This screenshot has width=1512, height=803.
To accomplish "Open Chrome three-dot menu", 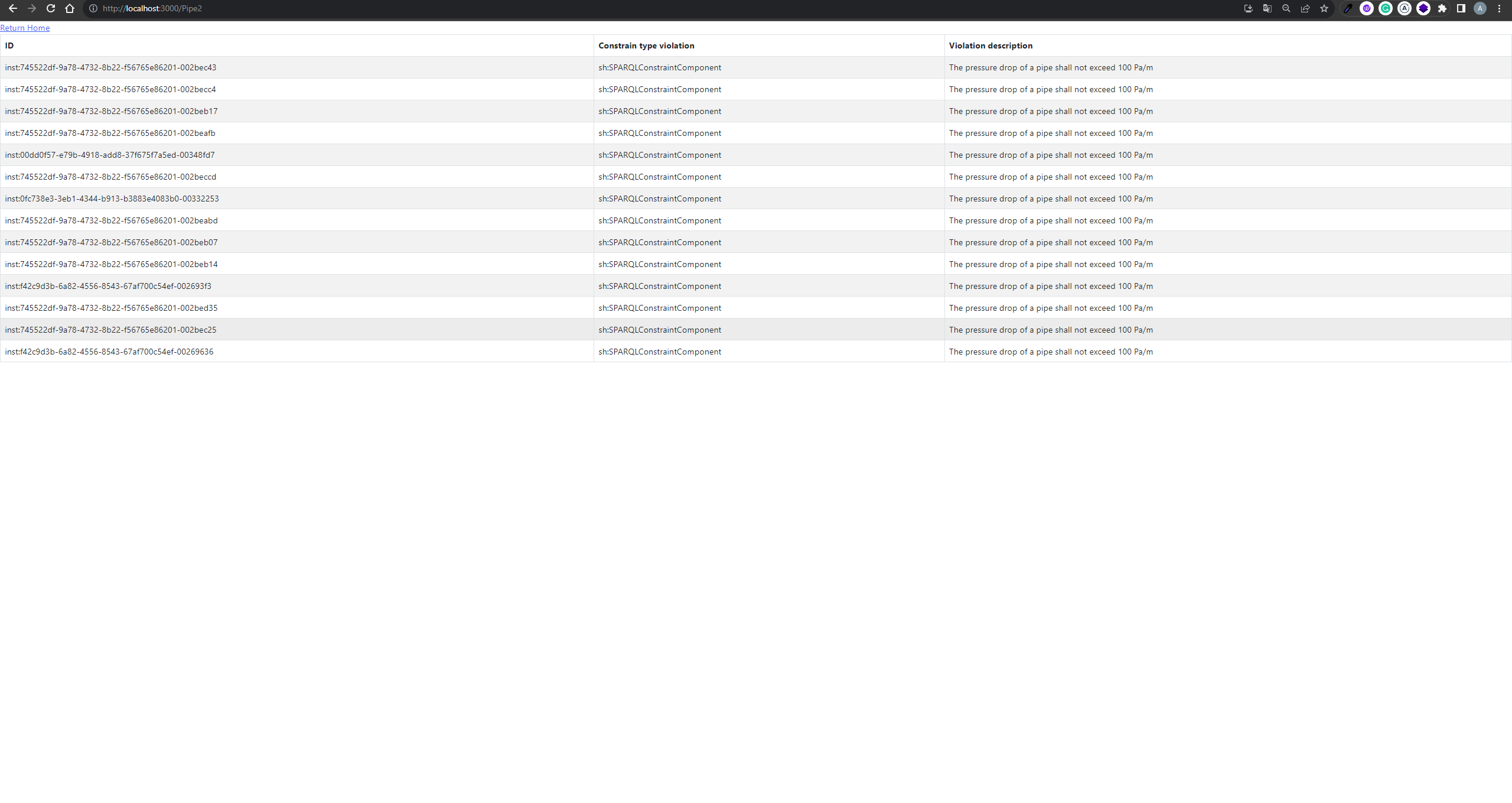I will tap(1499, 8).
